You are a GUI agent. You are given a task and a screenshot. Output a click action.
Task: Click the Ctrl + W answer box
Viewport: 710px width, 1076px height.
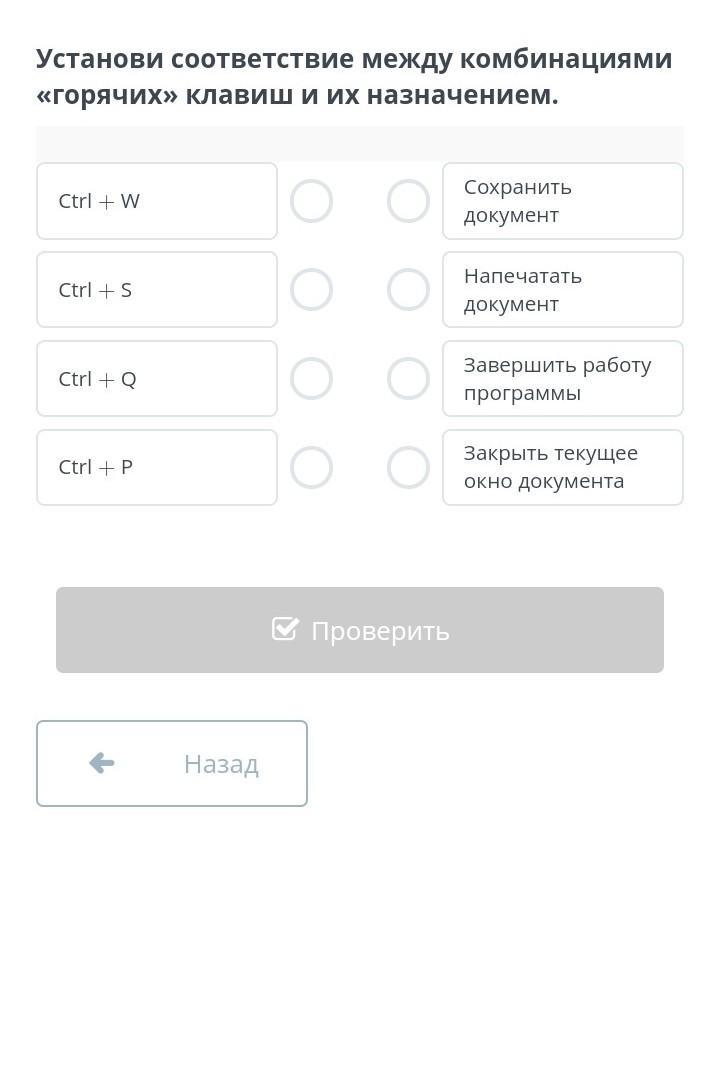[157, 201]
